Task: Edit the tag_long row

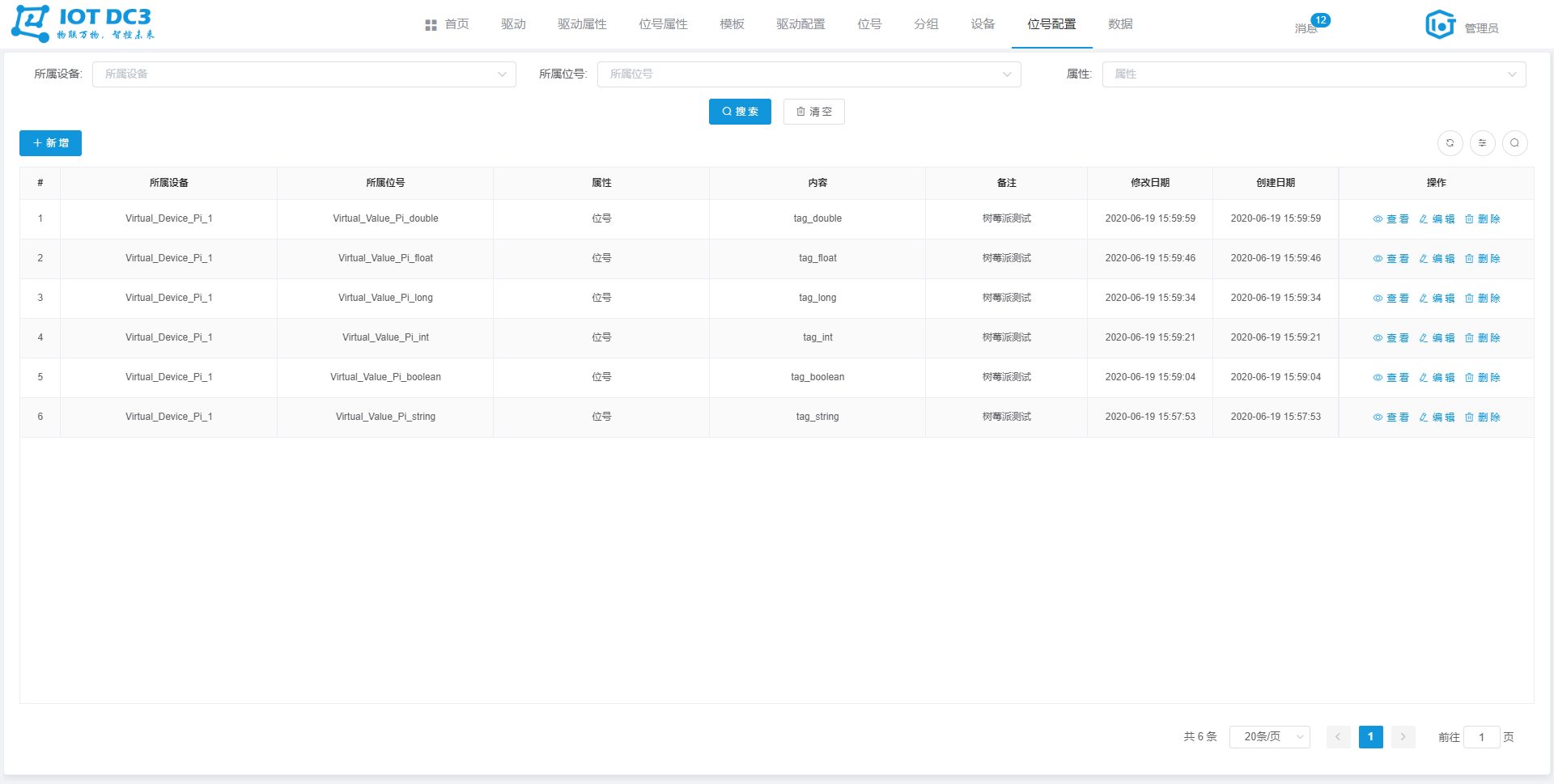Action: tap(1437, 299)
